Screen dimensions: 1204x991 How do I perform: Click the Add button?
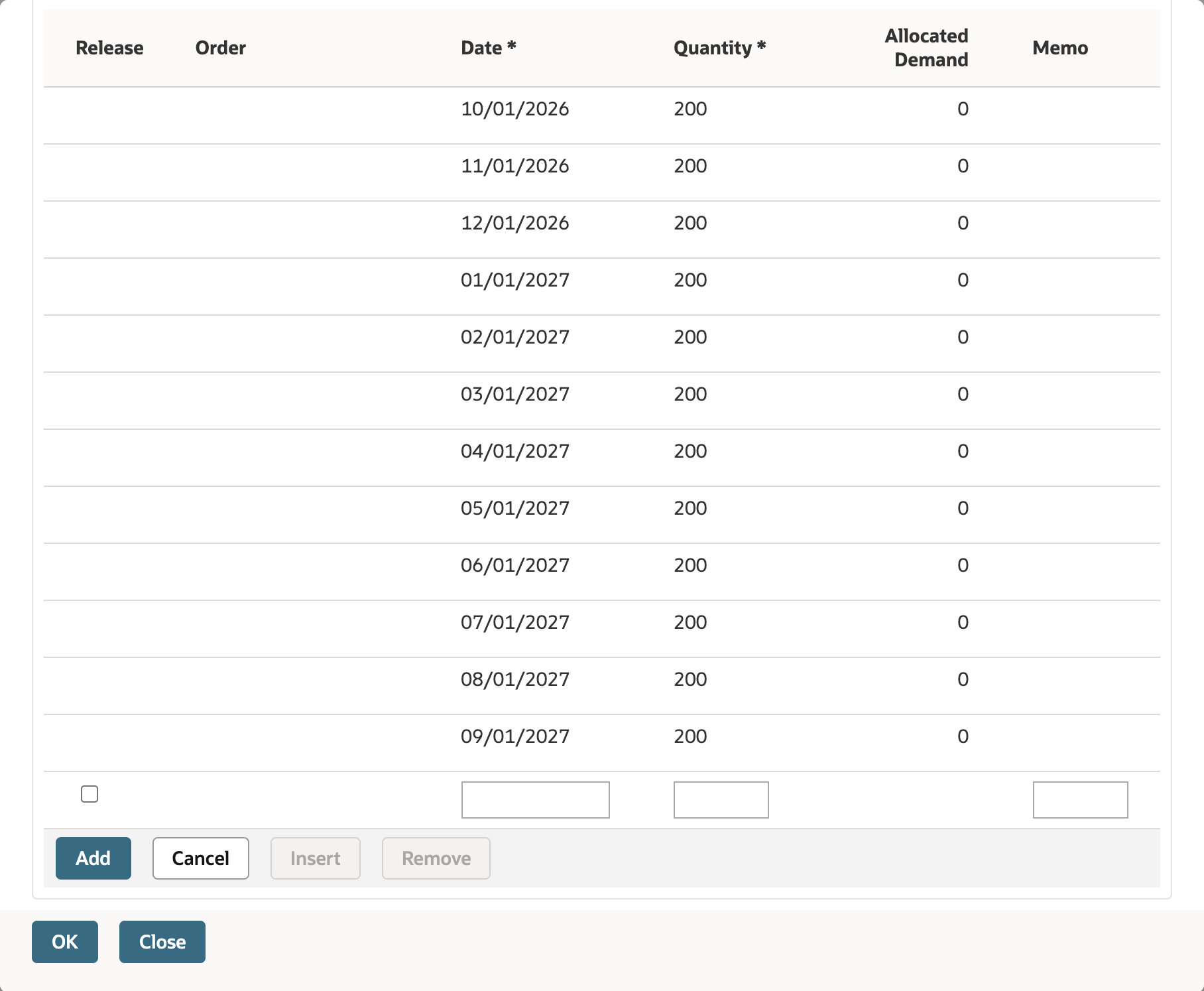click(93, 858)
